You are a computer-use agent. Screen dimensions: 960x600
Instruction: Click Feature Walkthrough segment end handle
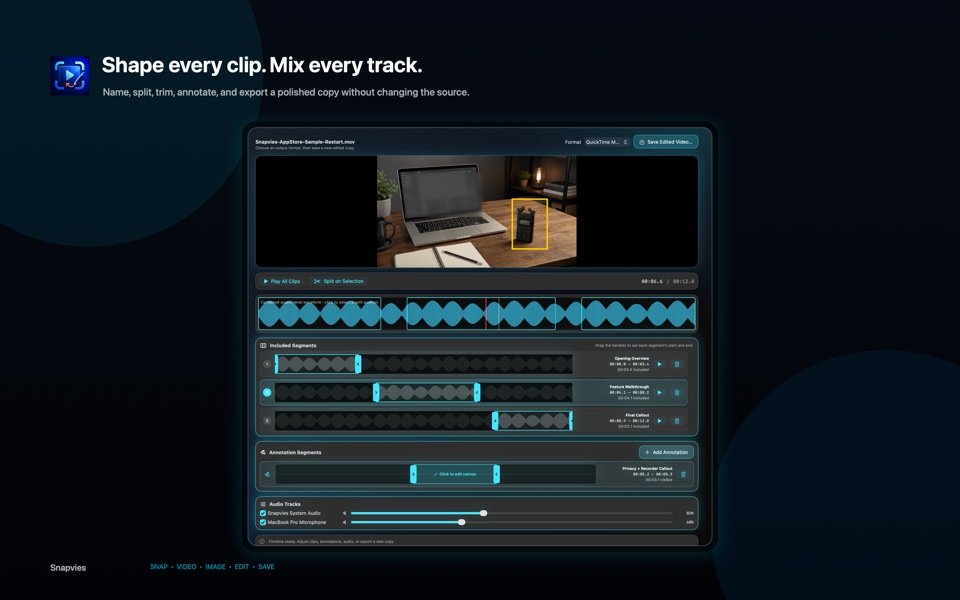[477, 392]
